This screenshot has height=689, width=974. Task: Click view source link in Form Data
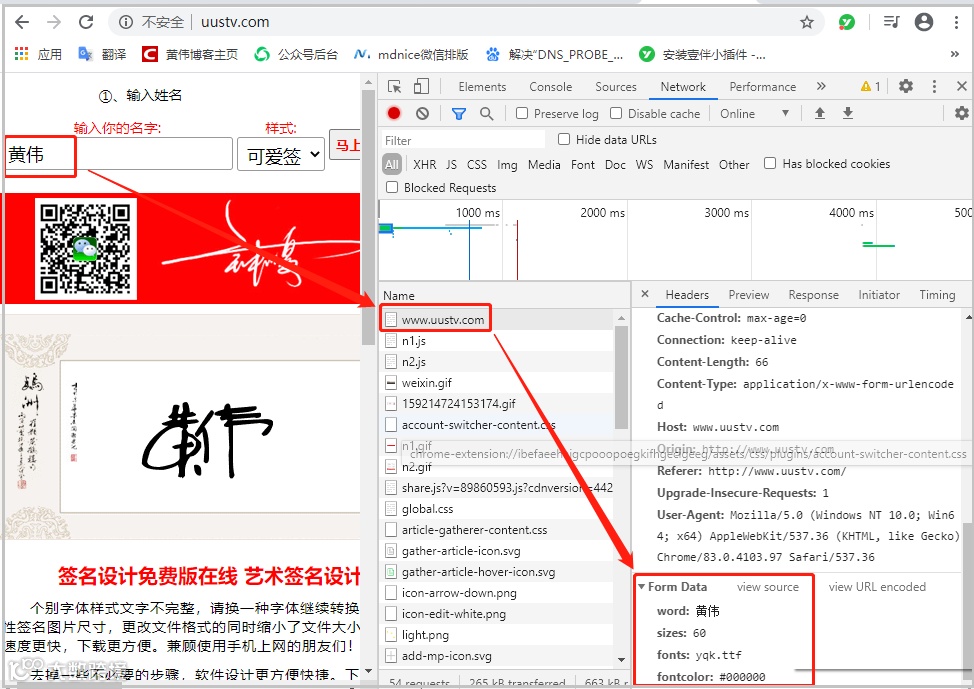point(768,586)
